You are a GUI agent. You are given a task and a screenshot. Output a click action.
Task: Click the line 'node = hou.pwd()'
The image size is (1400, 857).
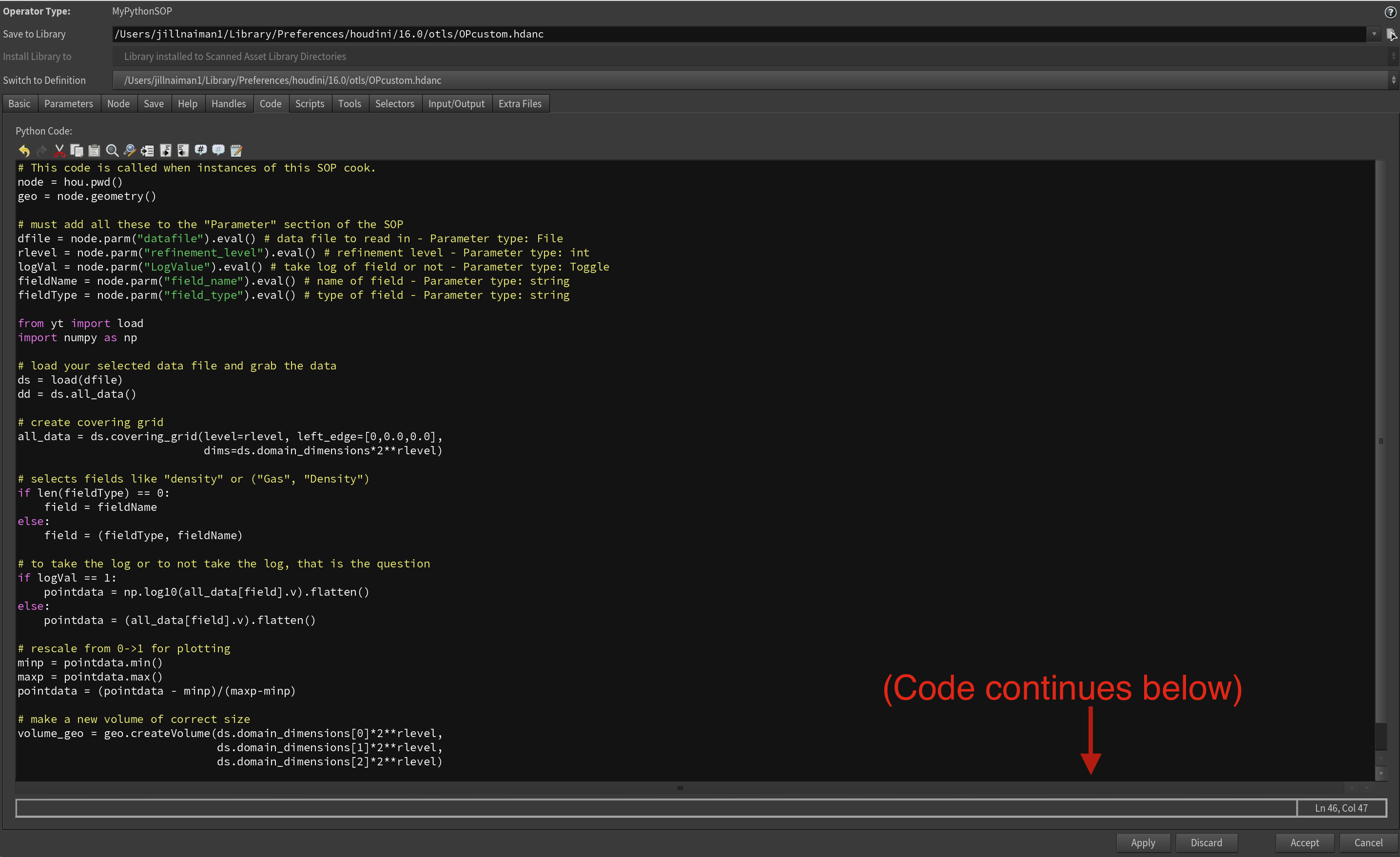pos(70,182)
